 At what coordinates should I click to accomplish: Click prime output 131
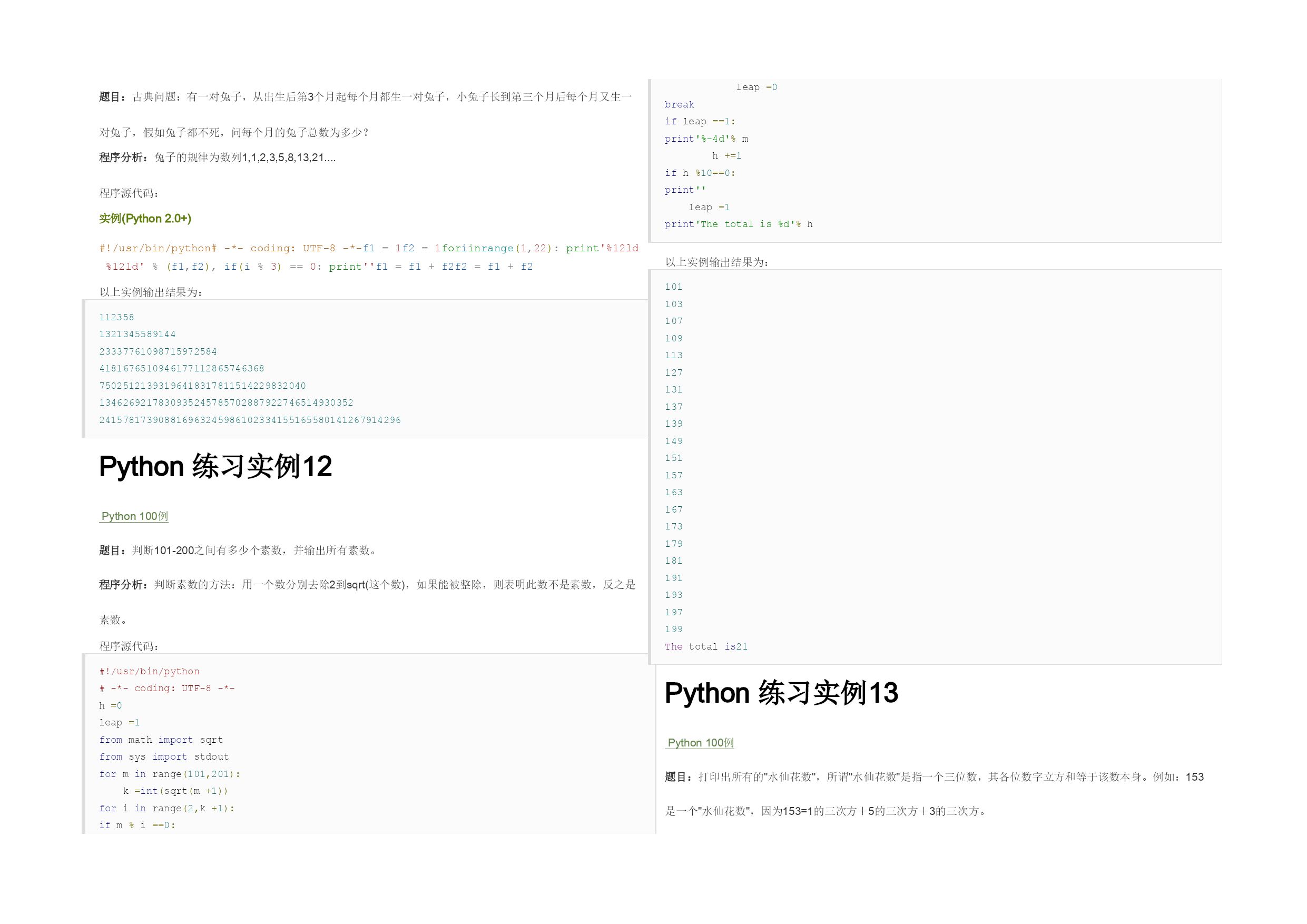coord(673,390)
